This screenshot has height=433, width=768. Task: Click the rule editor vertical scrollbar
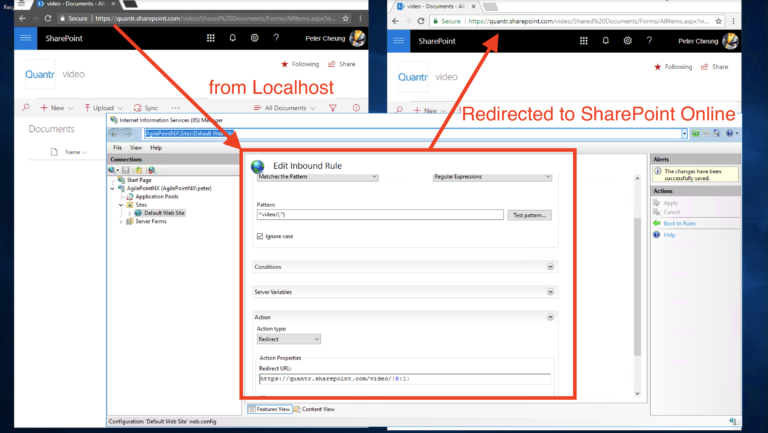637,287
